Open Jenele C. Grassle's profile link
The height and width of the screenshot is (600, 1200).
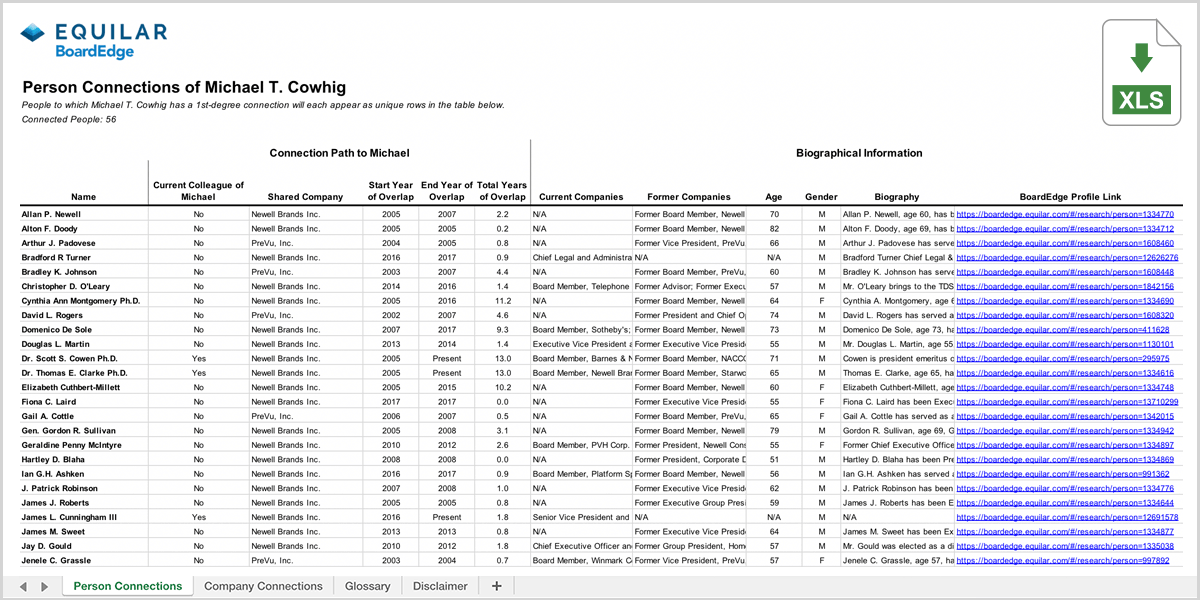[x=1063, y=561]
